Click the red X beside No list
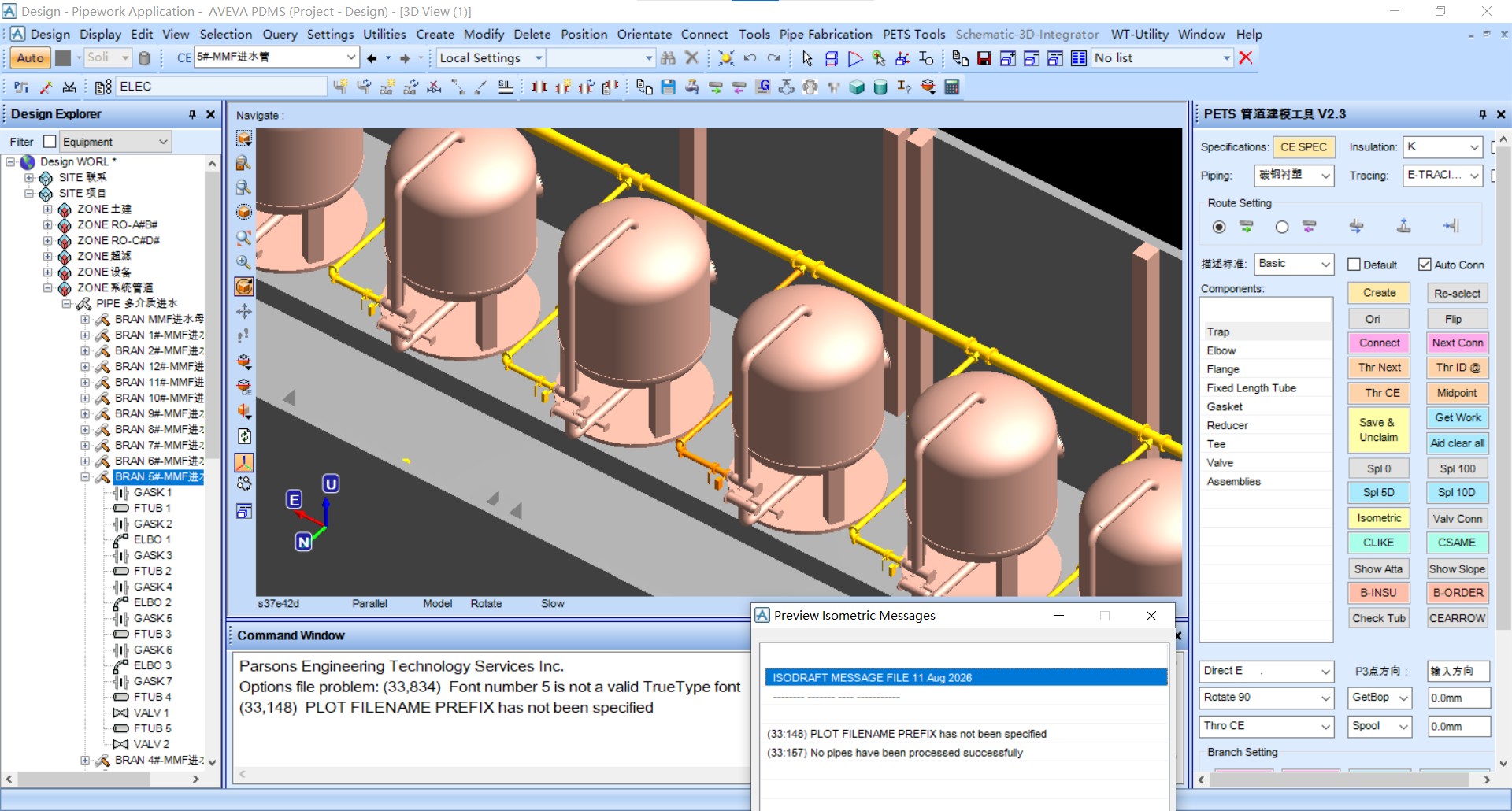 (1246, 57)
